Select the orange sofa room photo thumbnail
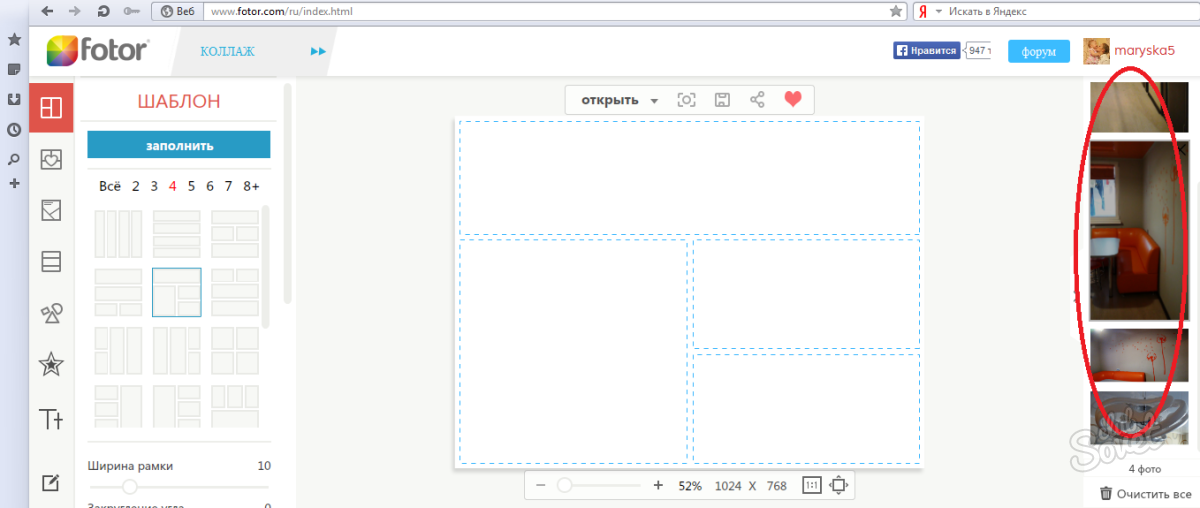The width and height of the screenshot is (1200, 508). (x=1137, y=230)
